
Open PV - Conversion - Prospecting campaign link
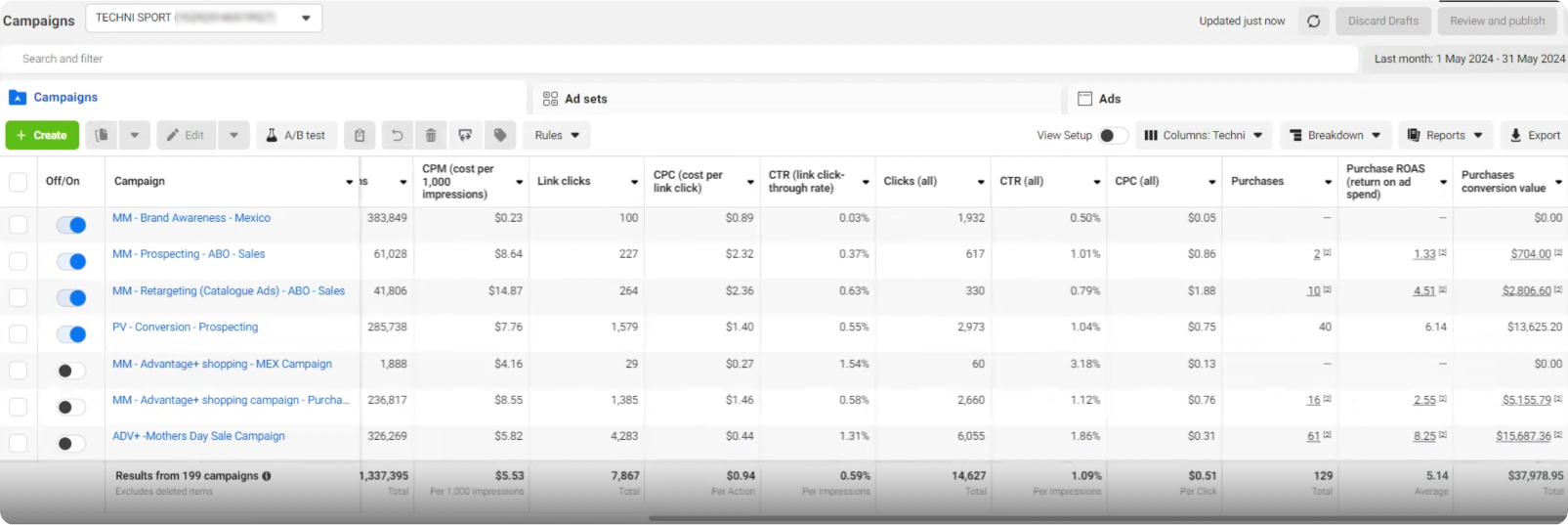pos(185,328)
